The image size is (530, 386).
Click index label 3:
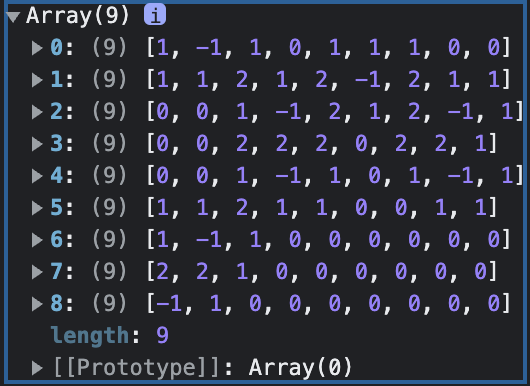[62, 143]
